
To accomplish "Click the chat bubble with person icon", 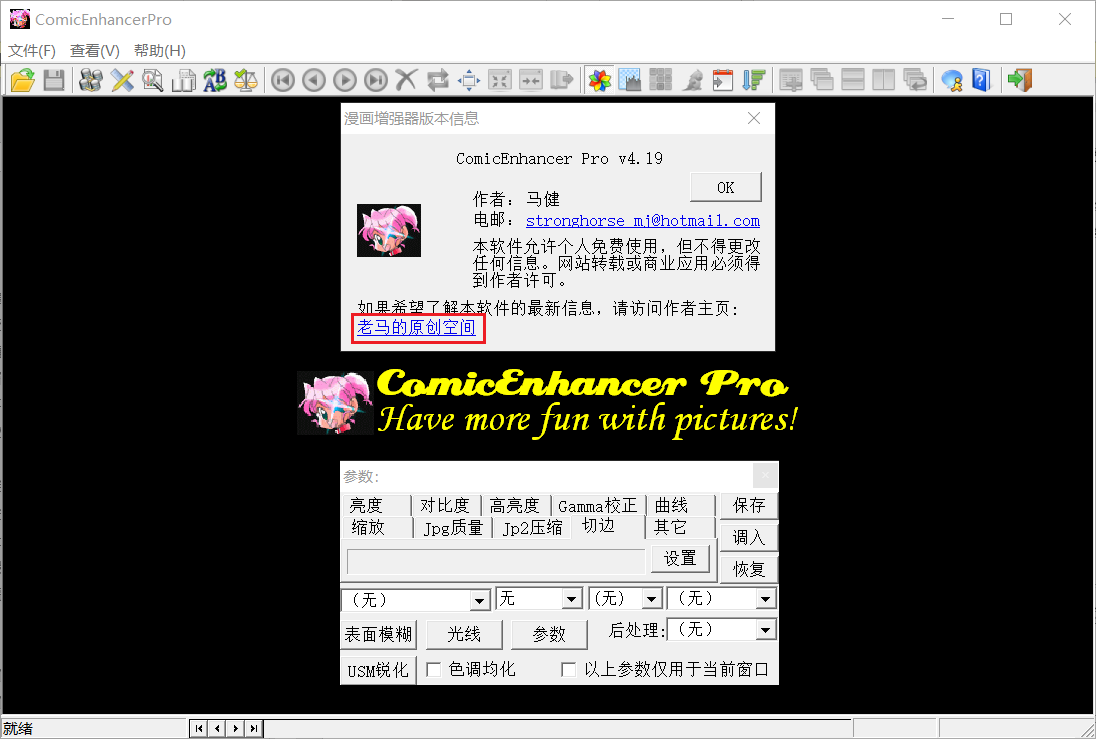I will tap(951, 80).
